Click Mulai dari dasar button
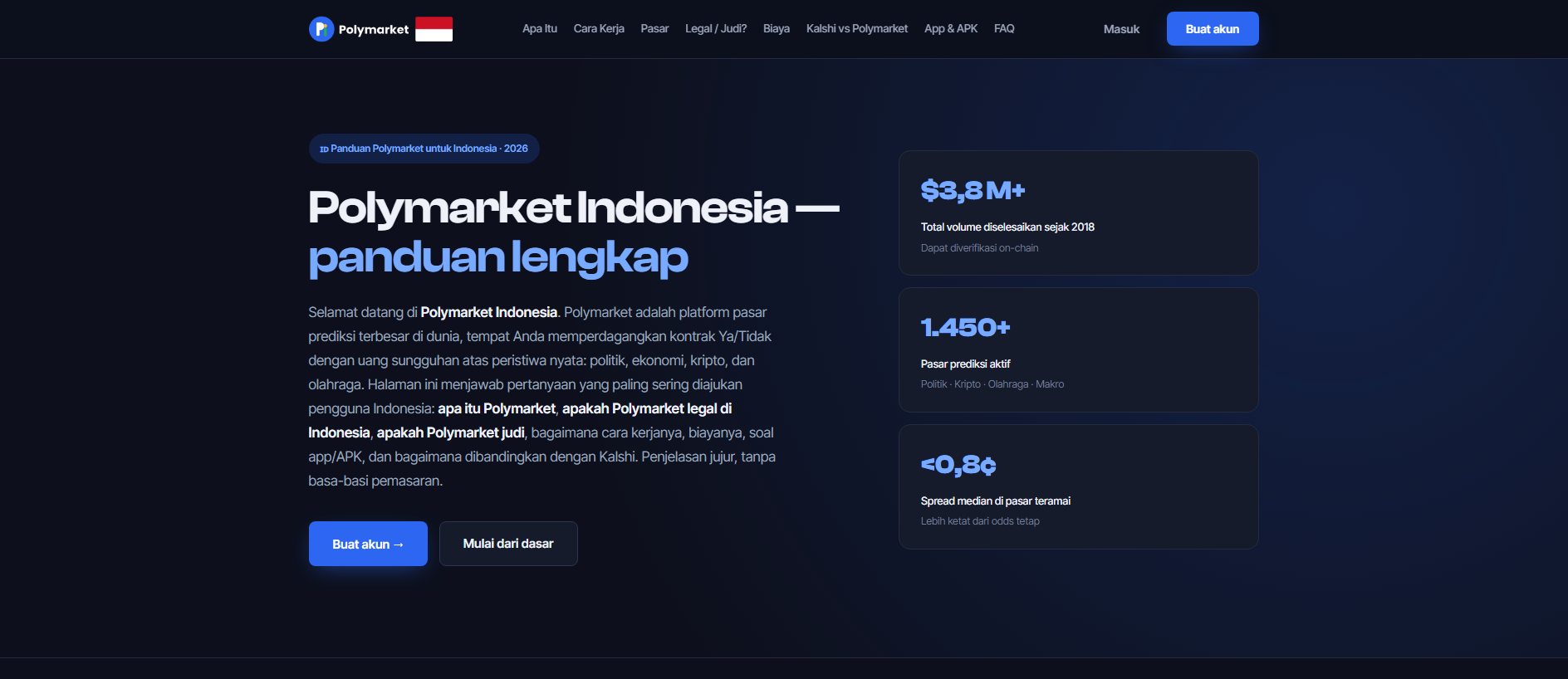Image resolution: width=1568 pixels, height=679 pixels. 508,544
